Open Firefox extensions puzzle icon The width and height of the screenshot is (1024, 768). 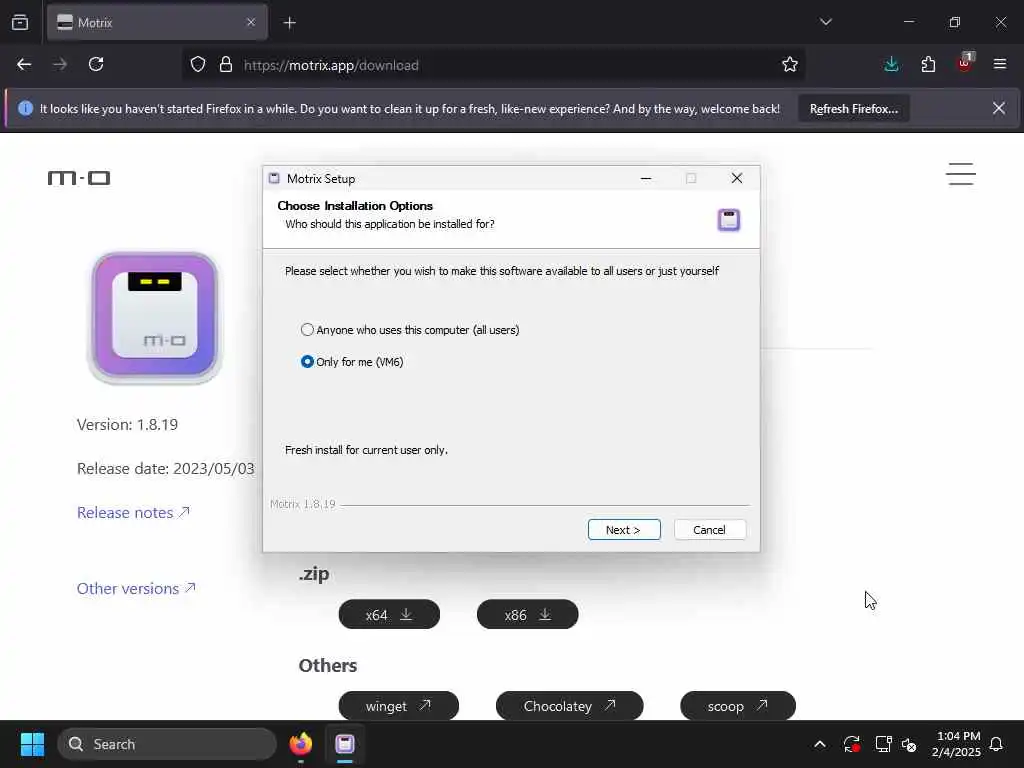[928, 65]
